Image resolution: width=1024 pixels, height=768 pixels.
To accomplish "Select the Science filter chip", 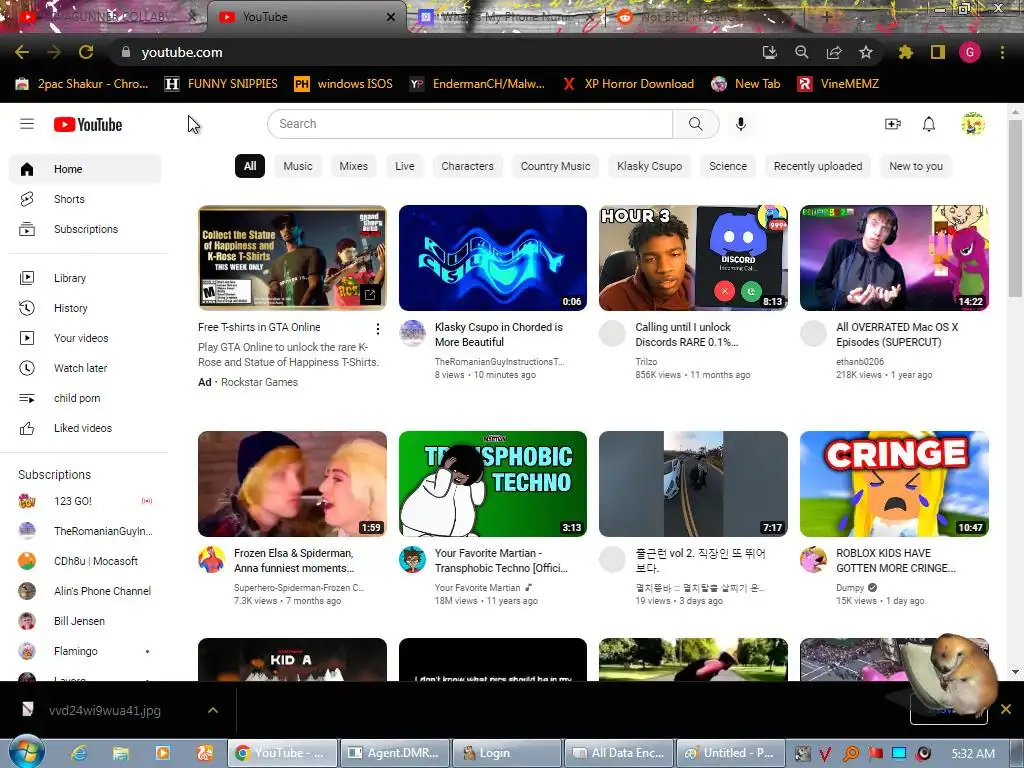I will point(728,166).
